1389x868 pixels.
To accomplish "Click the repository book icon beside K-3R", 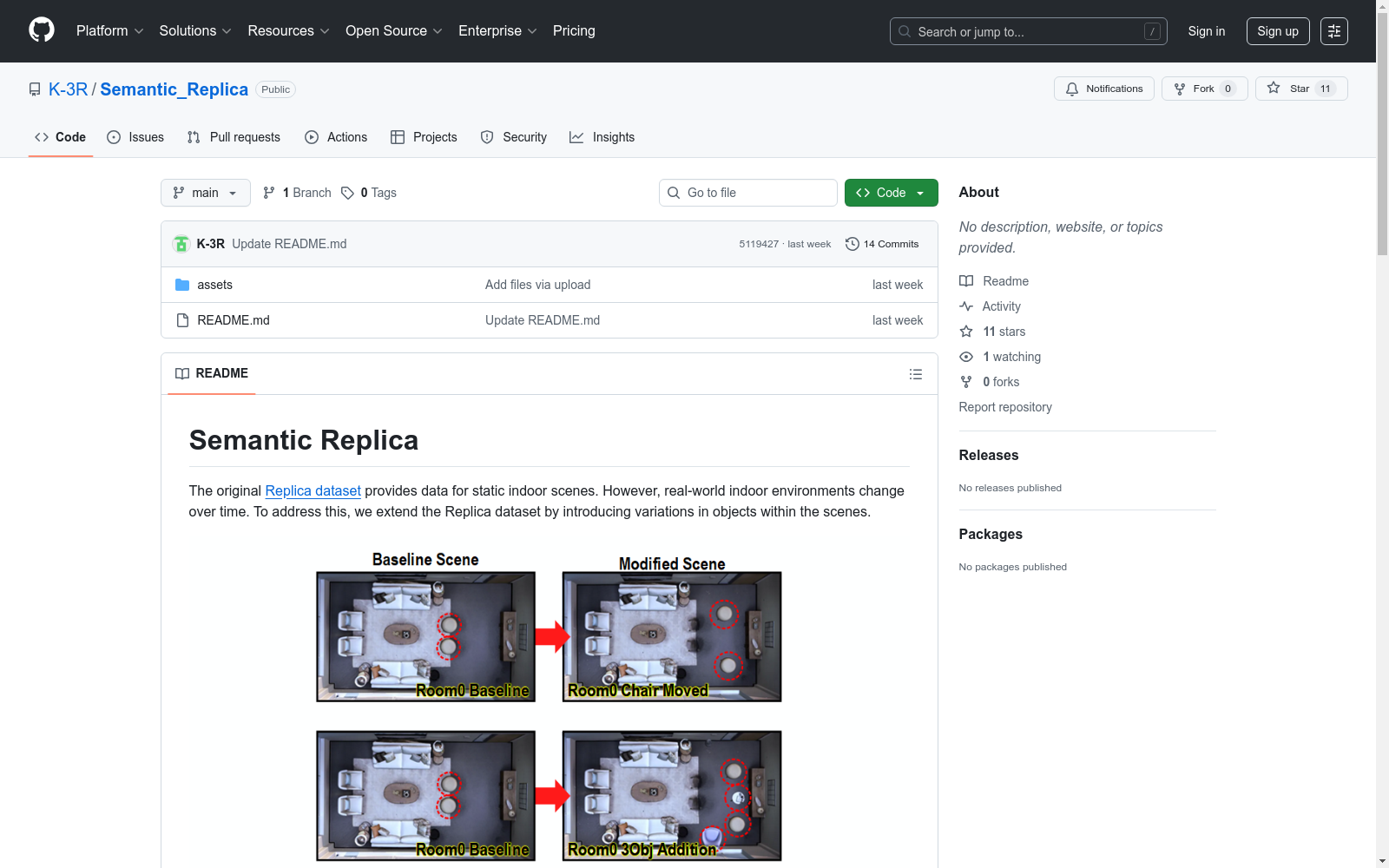I will [x=35, y=89].
